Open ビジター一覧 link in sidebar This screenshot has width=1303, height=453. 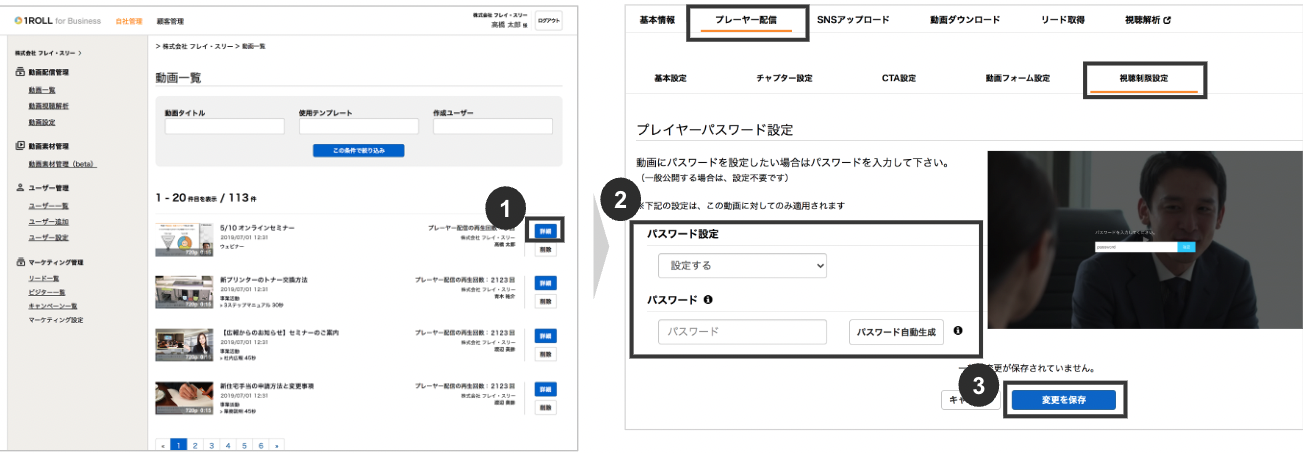tap(46, 292)
